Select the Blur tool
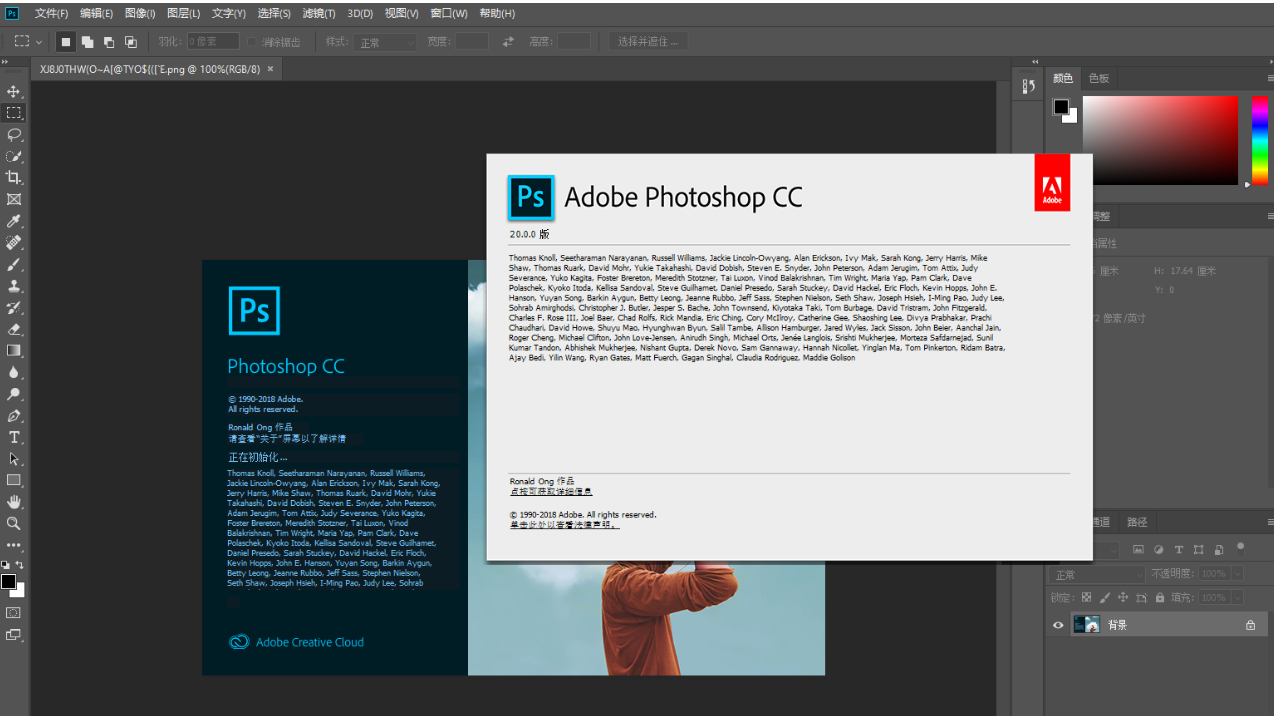Image resolution: width=1274 pixels, height=716 pixels. pos(14,372)
